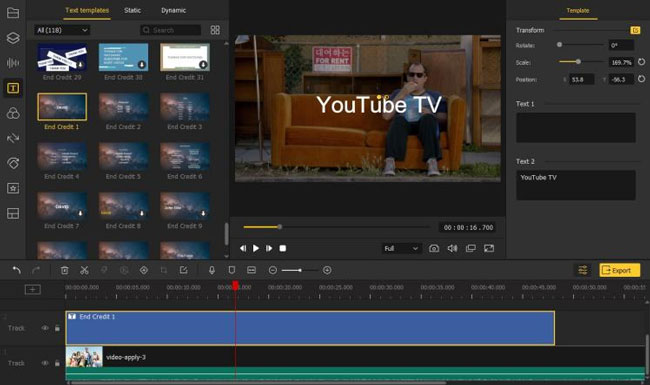Image resolution: width=650 pixels, height=385 pixels.
Task: Click the Text 2 YouTube TV field
Action: coord(575,185)
